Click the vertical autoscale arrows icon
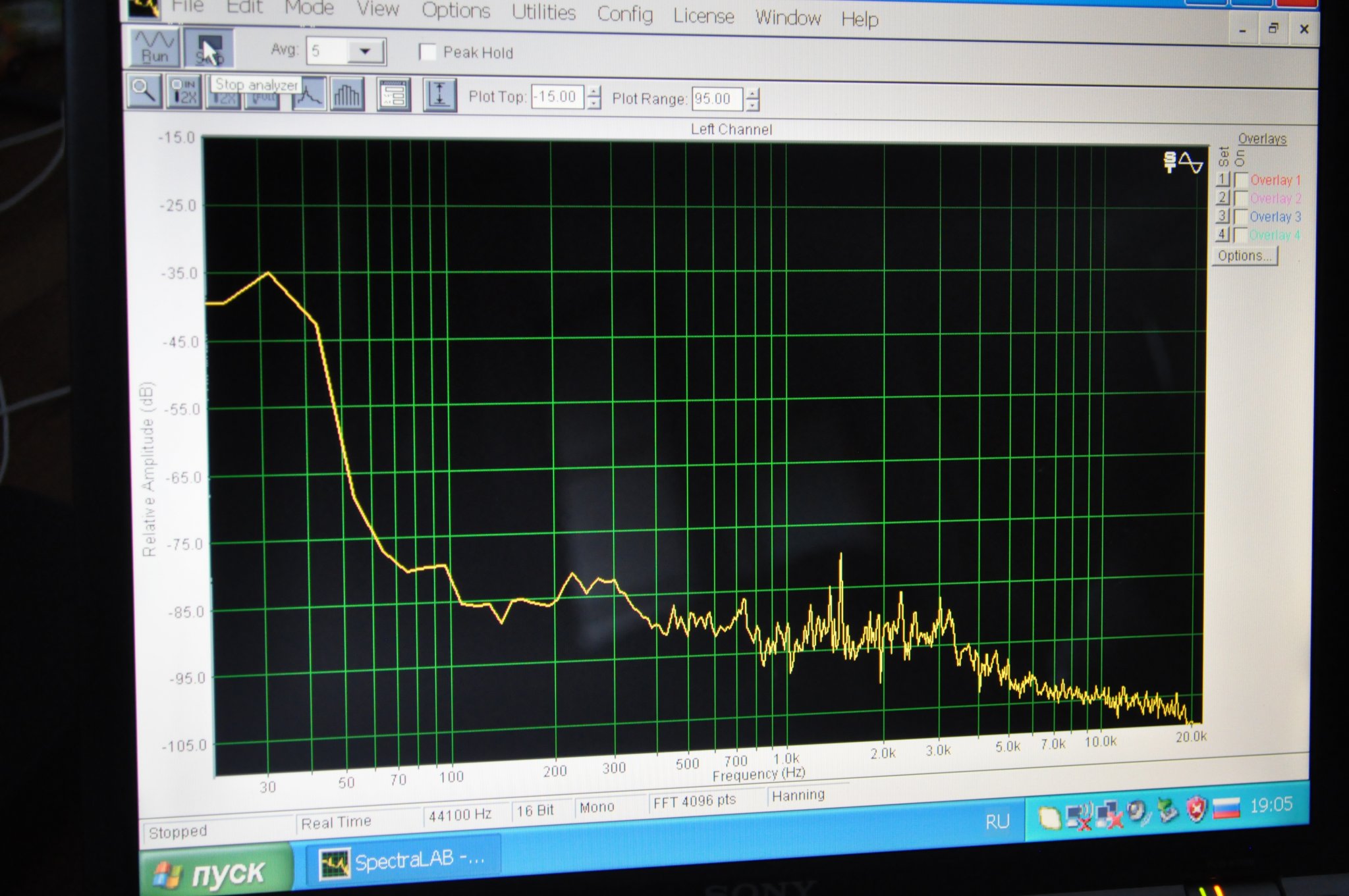1349x896 pixels. click(x=439, y=96)
